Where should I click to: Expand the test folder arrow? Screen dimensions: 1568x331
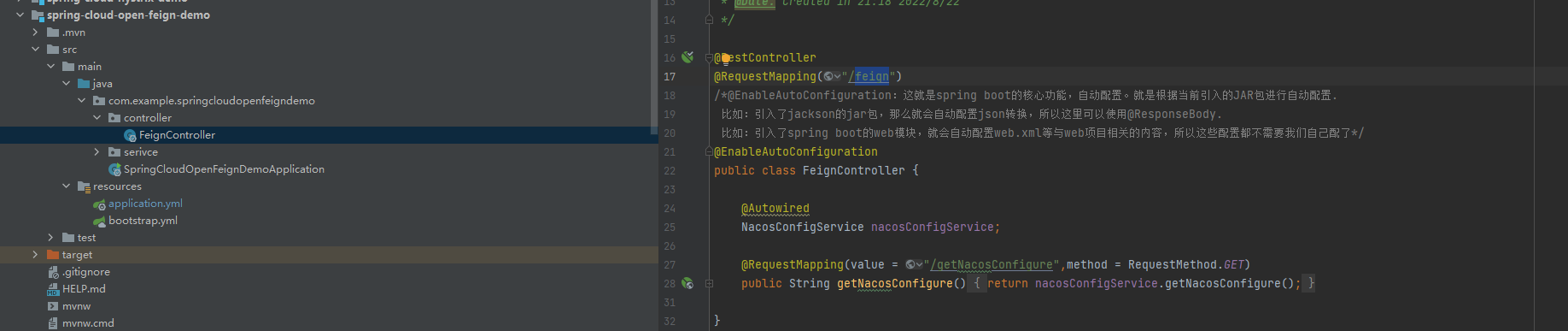point(50,237)
